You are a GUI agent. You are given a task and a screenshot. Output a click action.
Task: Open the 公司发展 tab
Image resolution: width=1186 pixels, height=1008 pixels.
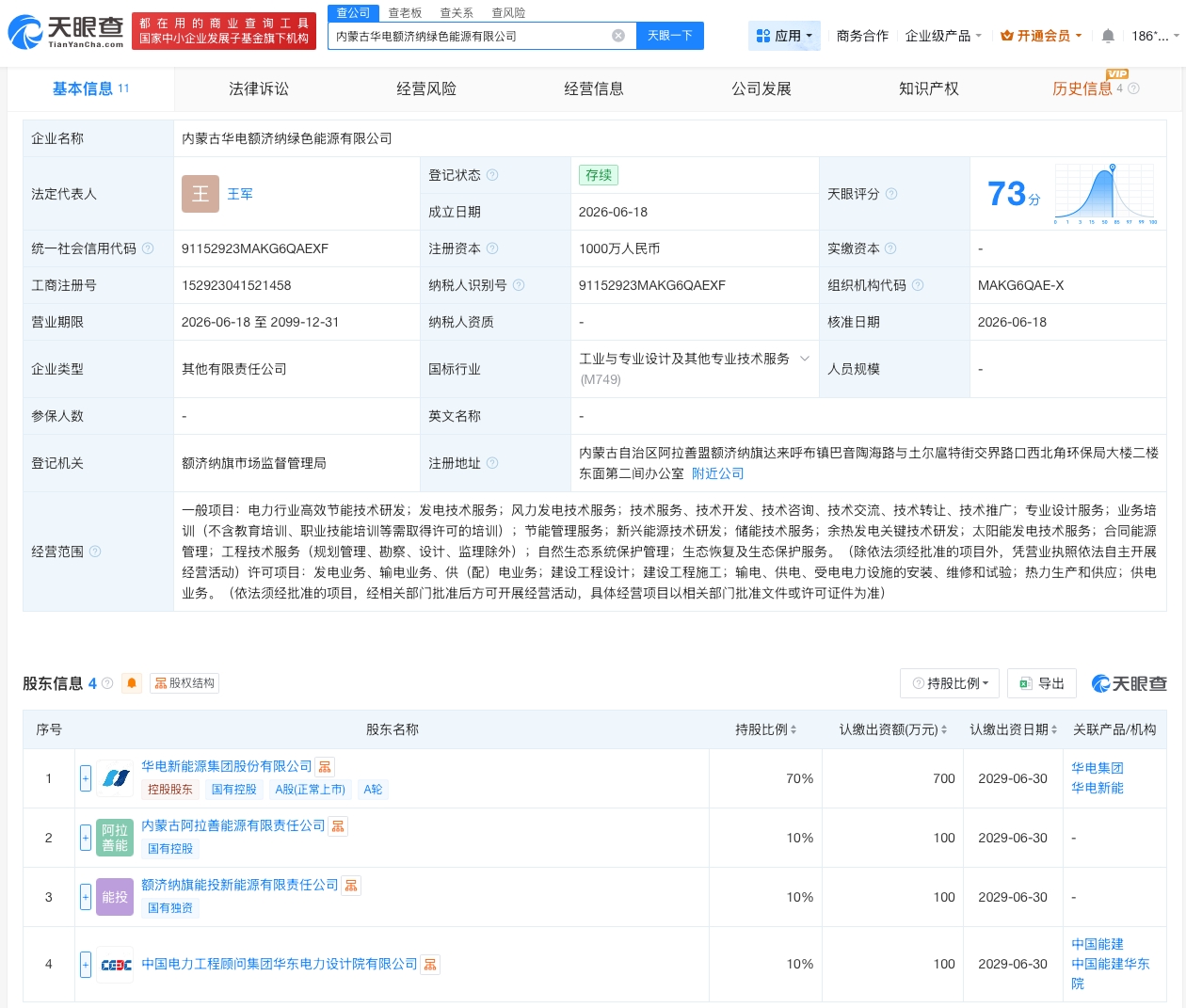tap(761, 88)
